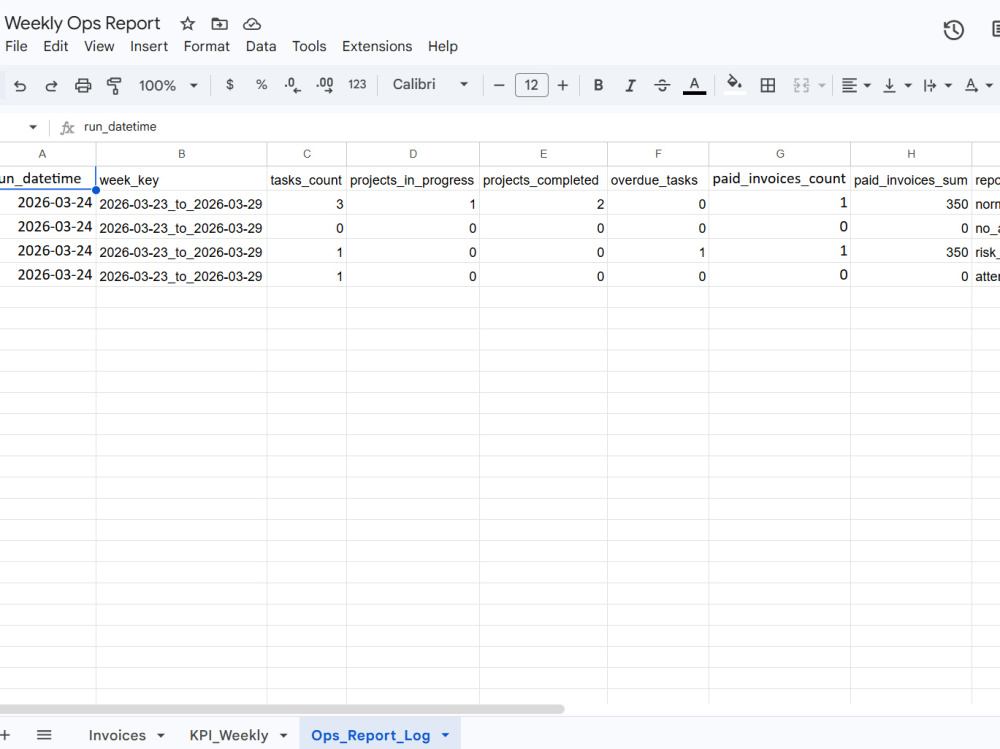Decrease font size with minus button
The height and width of the screenshot is (749, 1000).
[x=499, y=85]
